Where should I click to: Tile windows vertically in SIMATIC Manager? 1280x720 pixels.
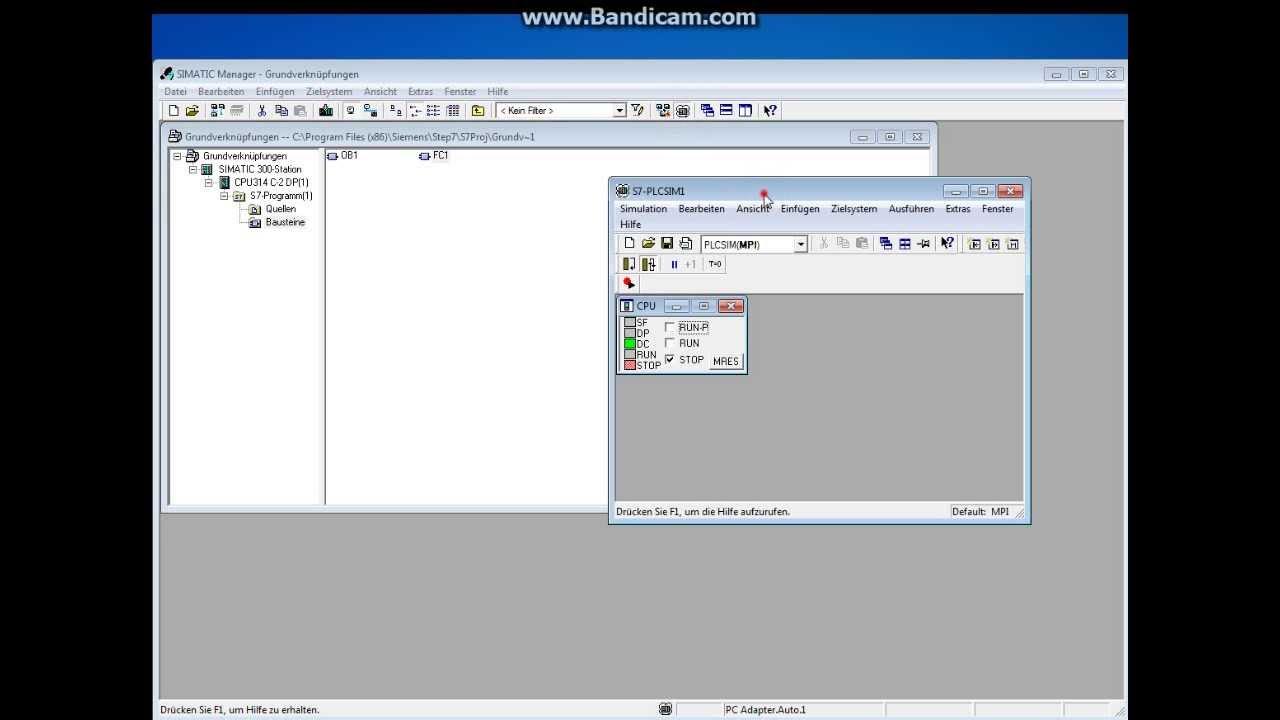pyautogui.click(x=745, y=111)
